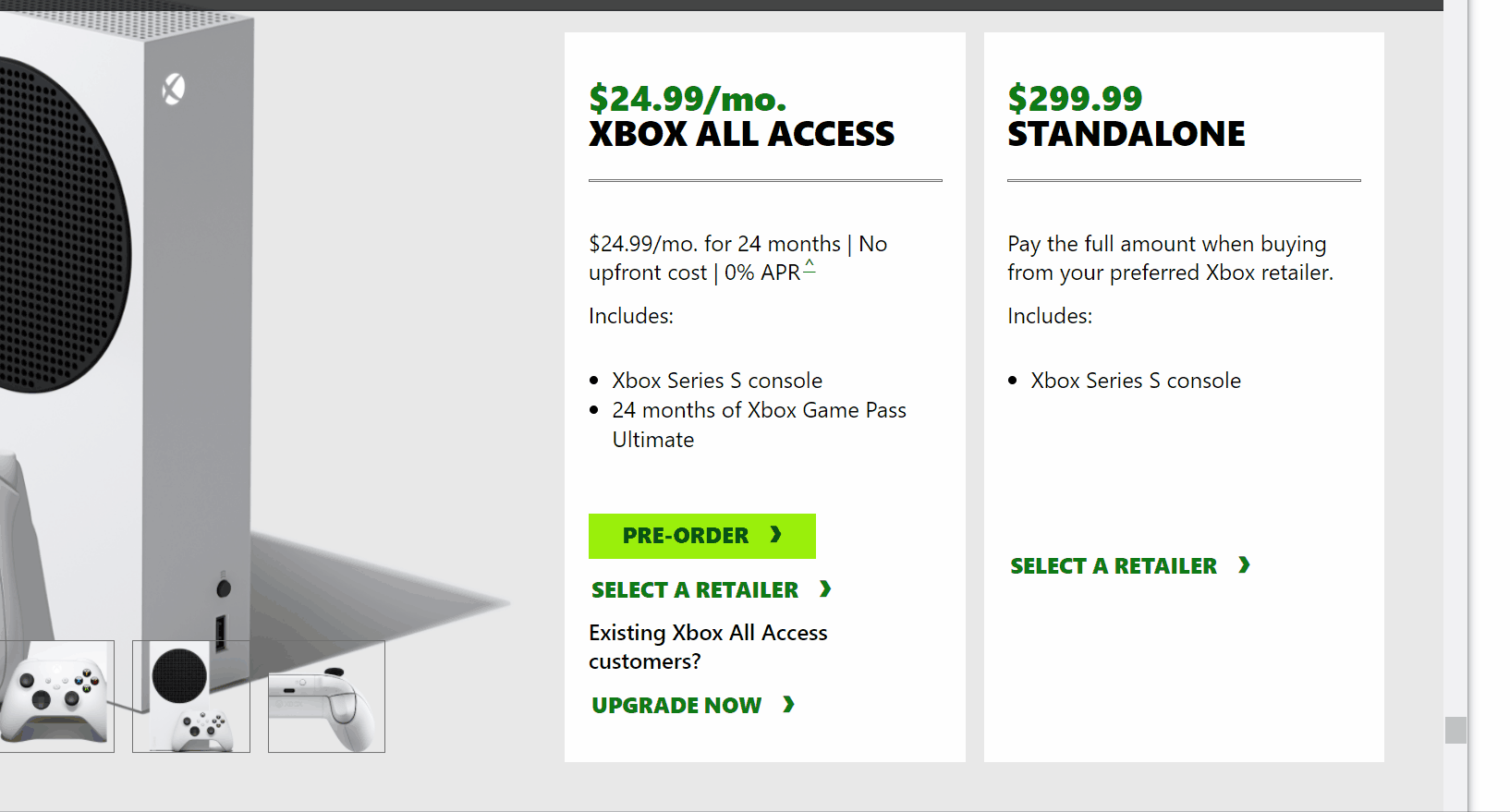The height and width of the screenshot is (812, 1510).
Task: Click the chevron arrow inside the PRE-ORDER button
Action: click(x=776, y=535)
